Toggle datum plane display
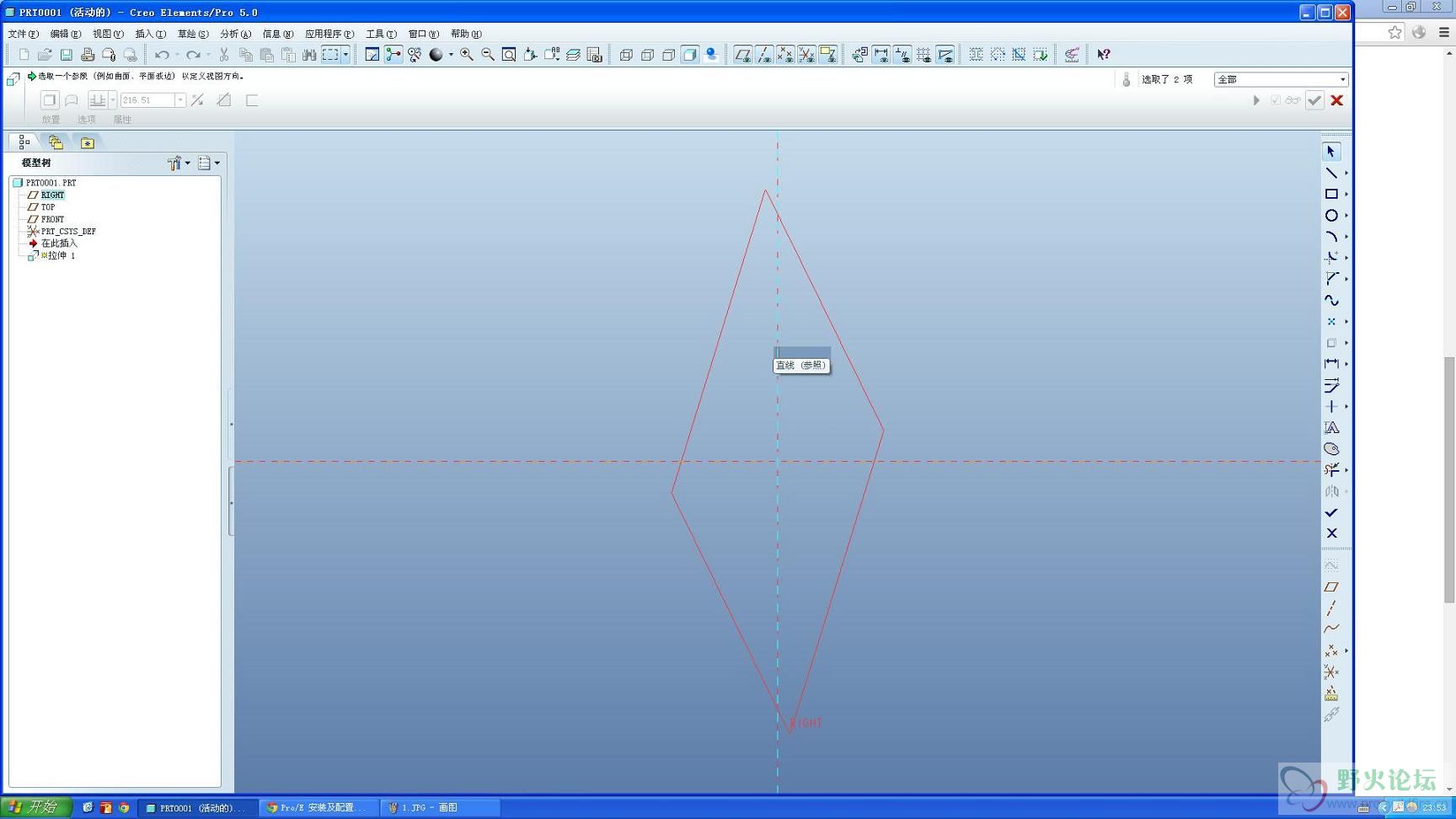 (x=742, y=55)
